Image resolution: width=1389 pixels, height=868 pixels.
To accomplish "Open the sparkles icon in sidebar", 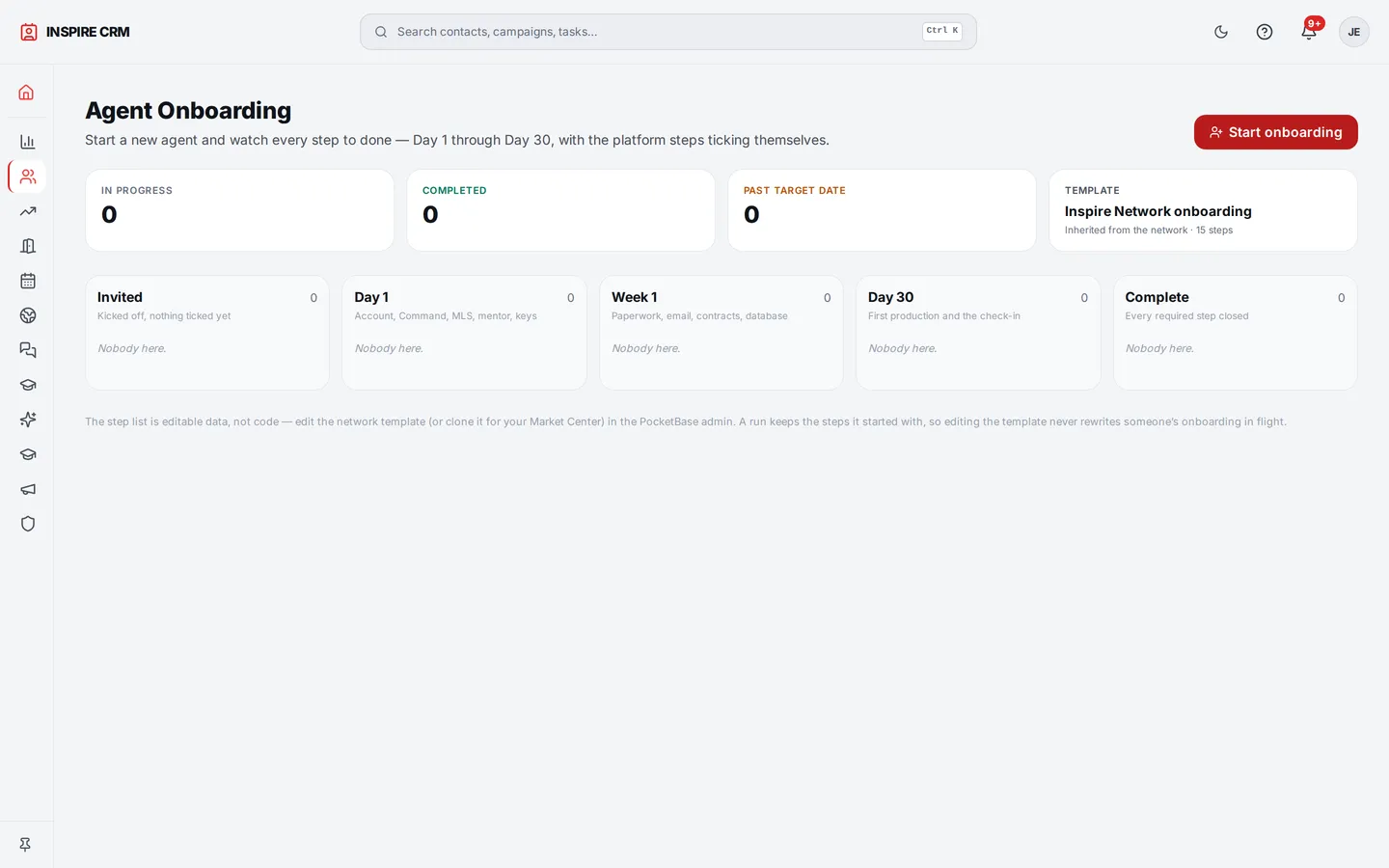I will [x=27, y=420].
